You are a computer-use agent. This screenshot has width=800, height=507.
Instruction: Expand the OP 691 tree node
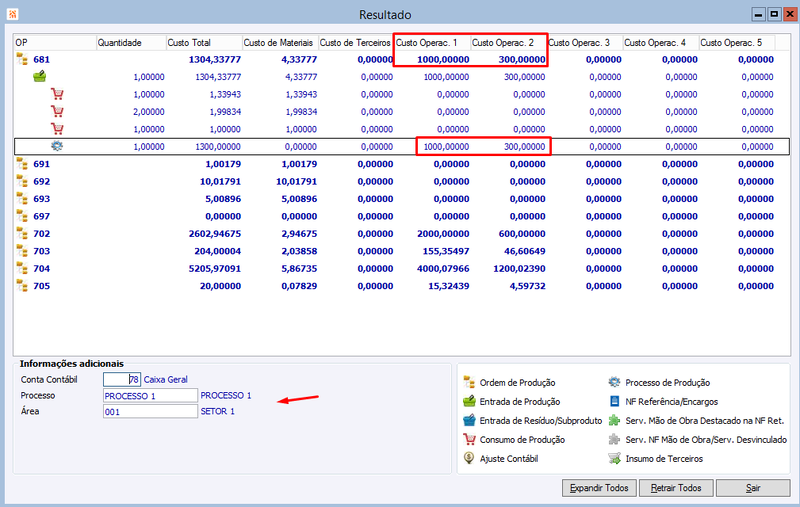22,164
